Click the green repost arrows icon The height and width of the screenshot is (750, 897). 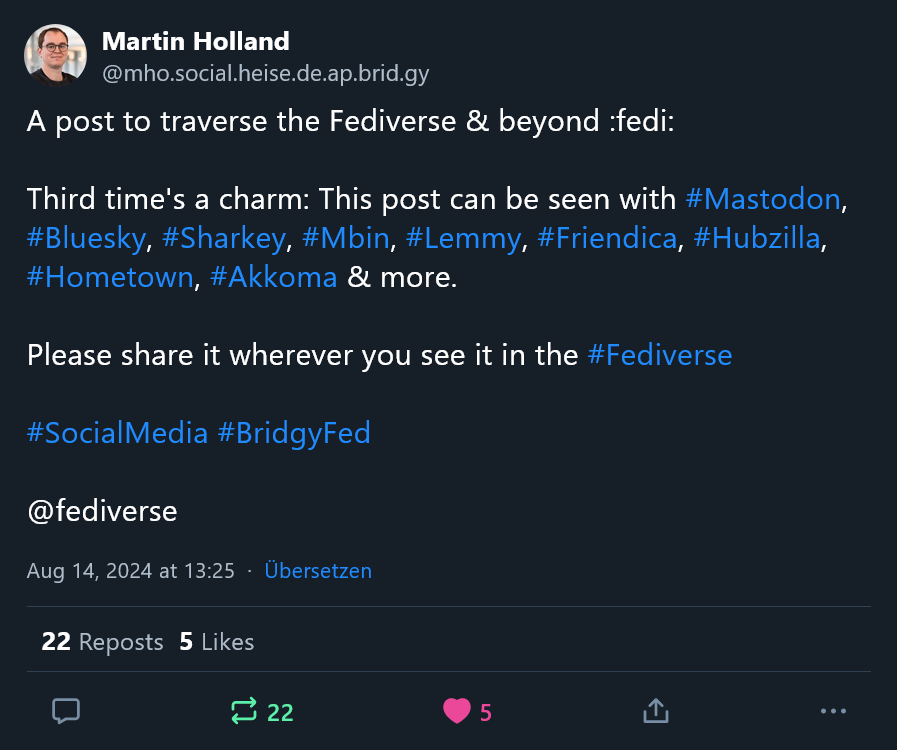[x=244, y=711]
